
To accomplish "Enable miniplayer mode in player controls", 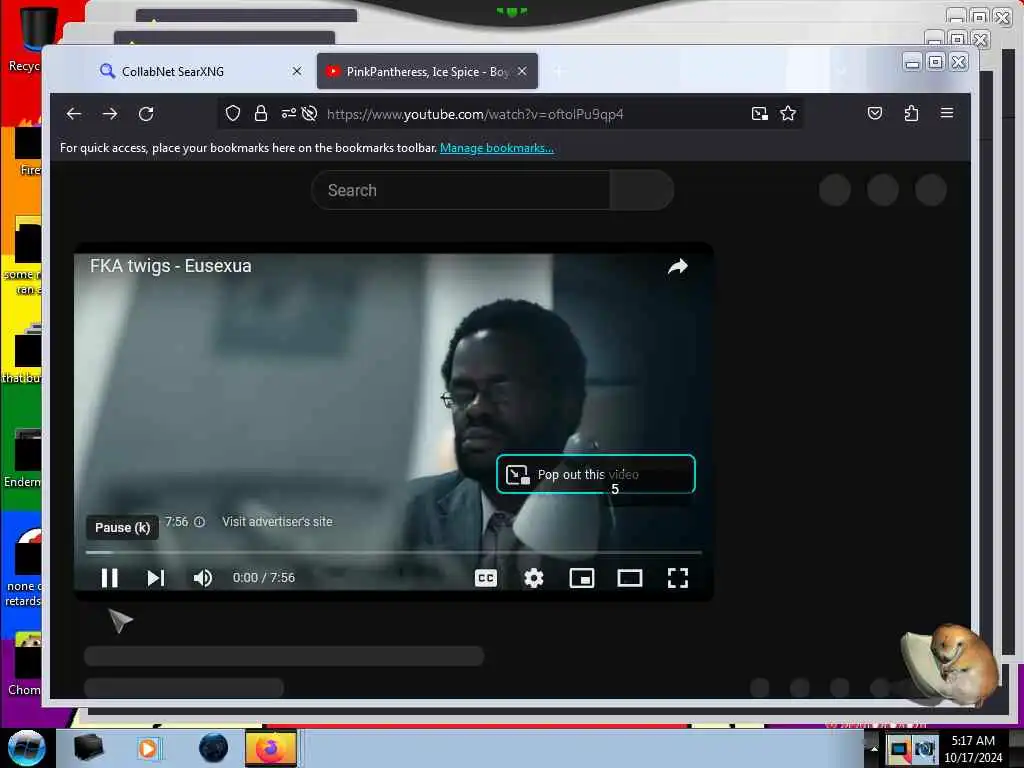I will [x=582, y=577].
